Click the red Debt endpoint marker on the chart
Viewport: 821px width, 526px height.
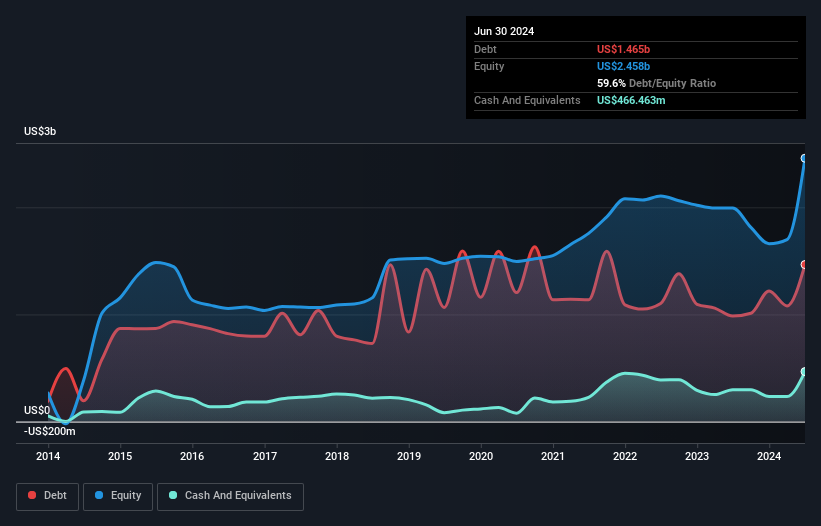click(x=804, y=265)
